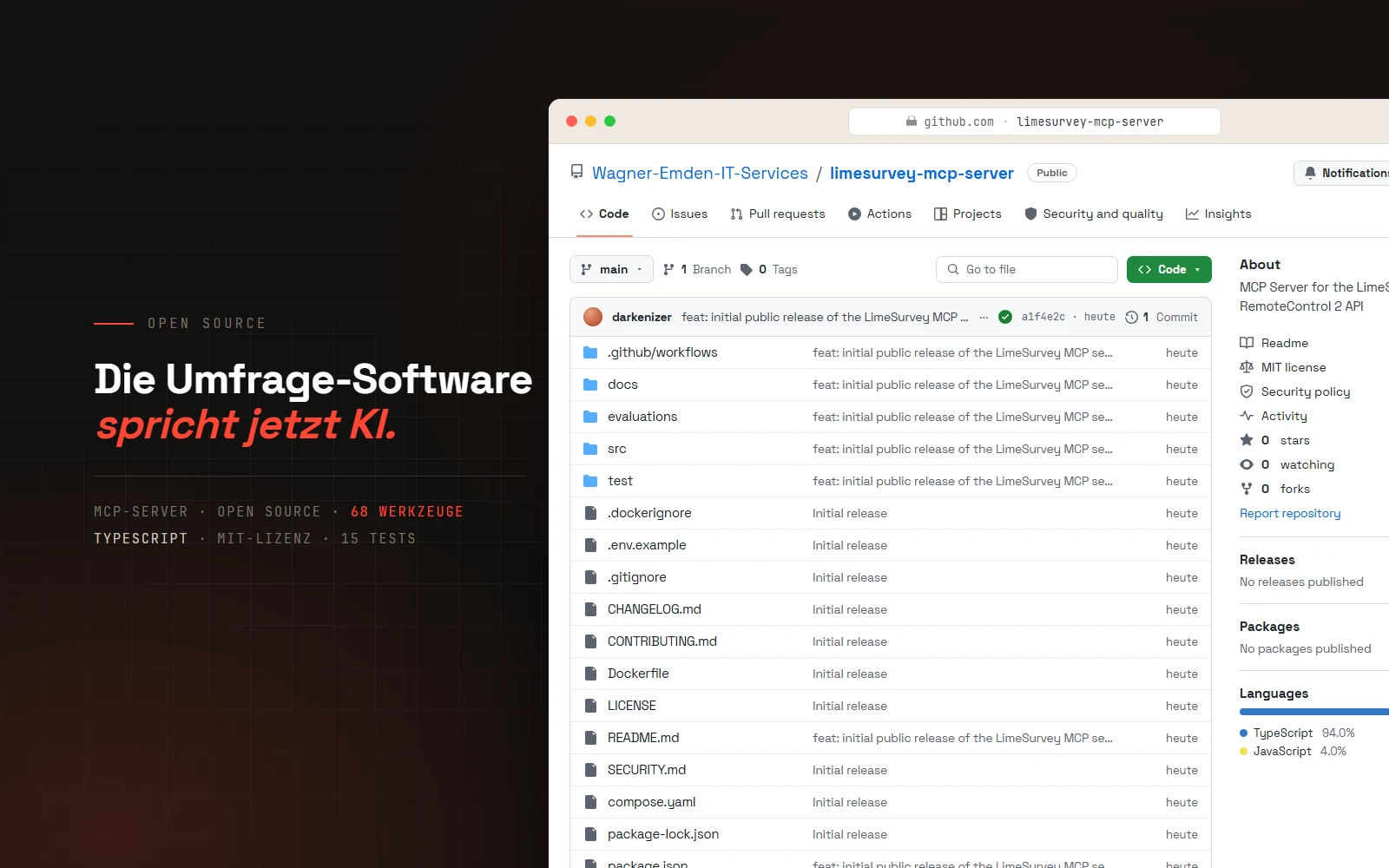The width and height of the screenshot is (1389, 868).
Task: Open the Actions tab
Action: (879, 214)
